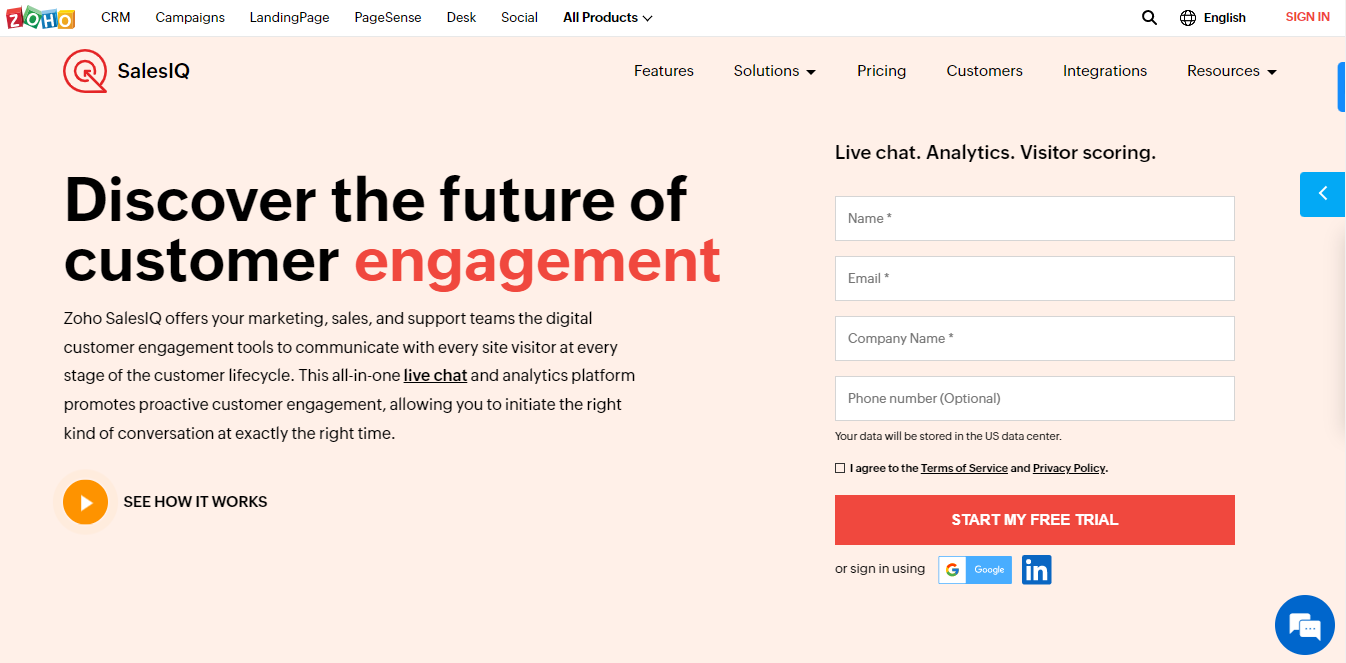Collapse the side panel with the chevron
The width and height of the screenshot is (1346, 663).
coord(1322,194)
